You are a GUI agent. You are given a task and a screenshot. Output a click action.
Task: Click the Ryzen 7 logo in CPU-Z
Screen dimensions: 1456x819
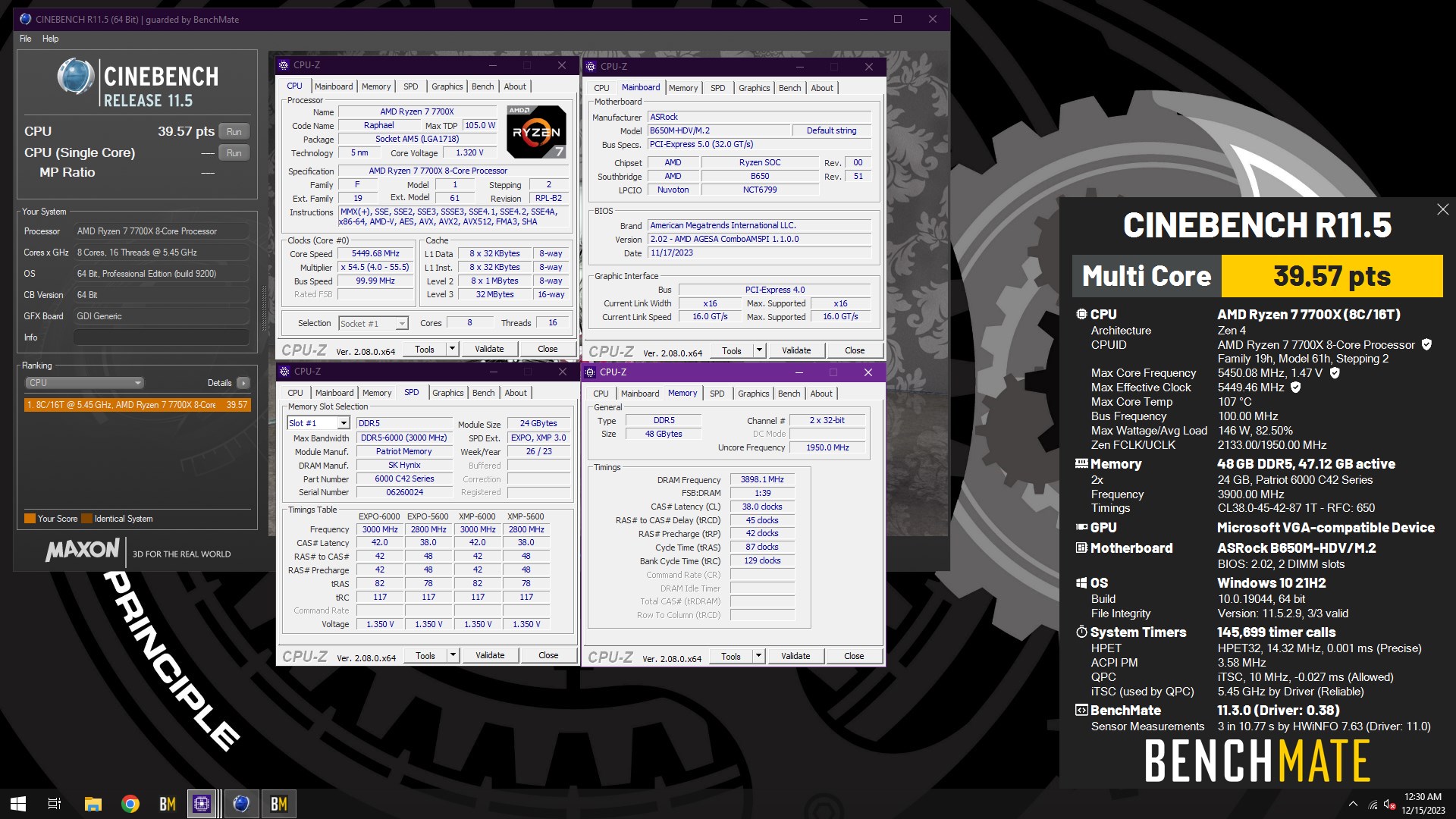536,132
